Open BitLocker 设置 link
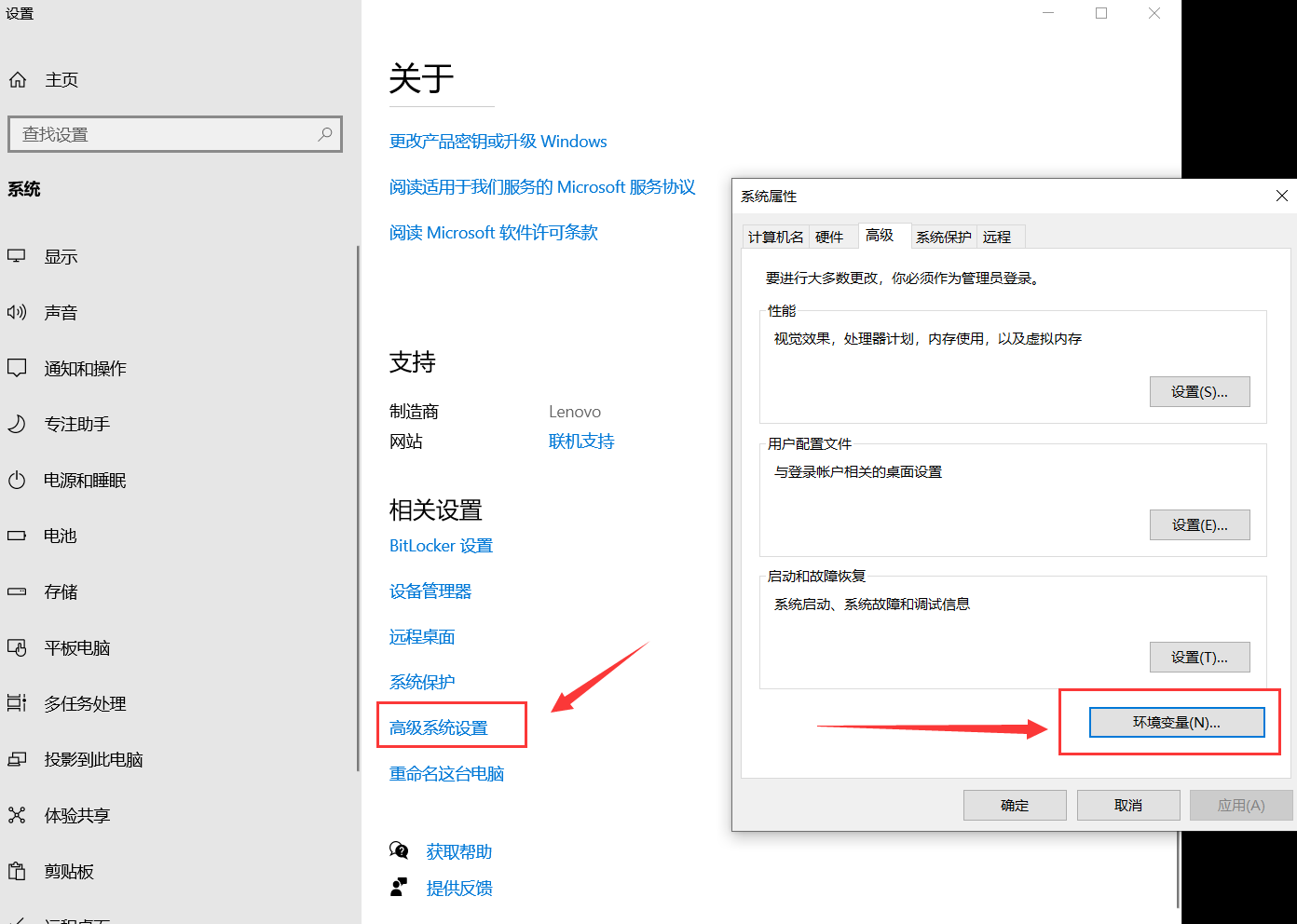 (x=441, y=546)
